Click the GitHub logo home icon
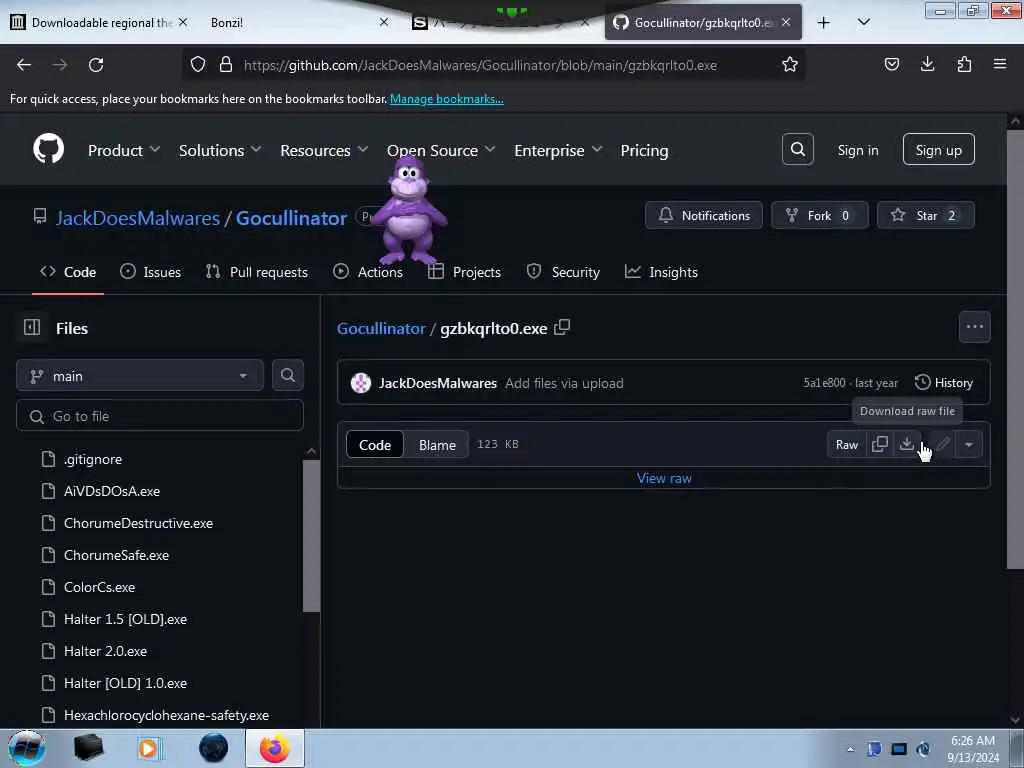The height and width of the screenshot is (768, 1024). 48,150
